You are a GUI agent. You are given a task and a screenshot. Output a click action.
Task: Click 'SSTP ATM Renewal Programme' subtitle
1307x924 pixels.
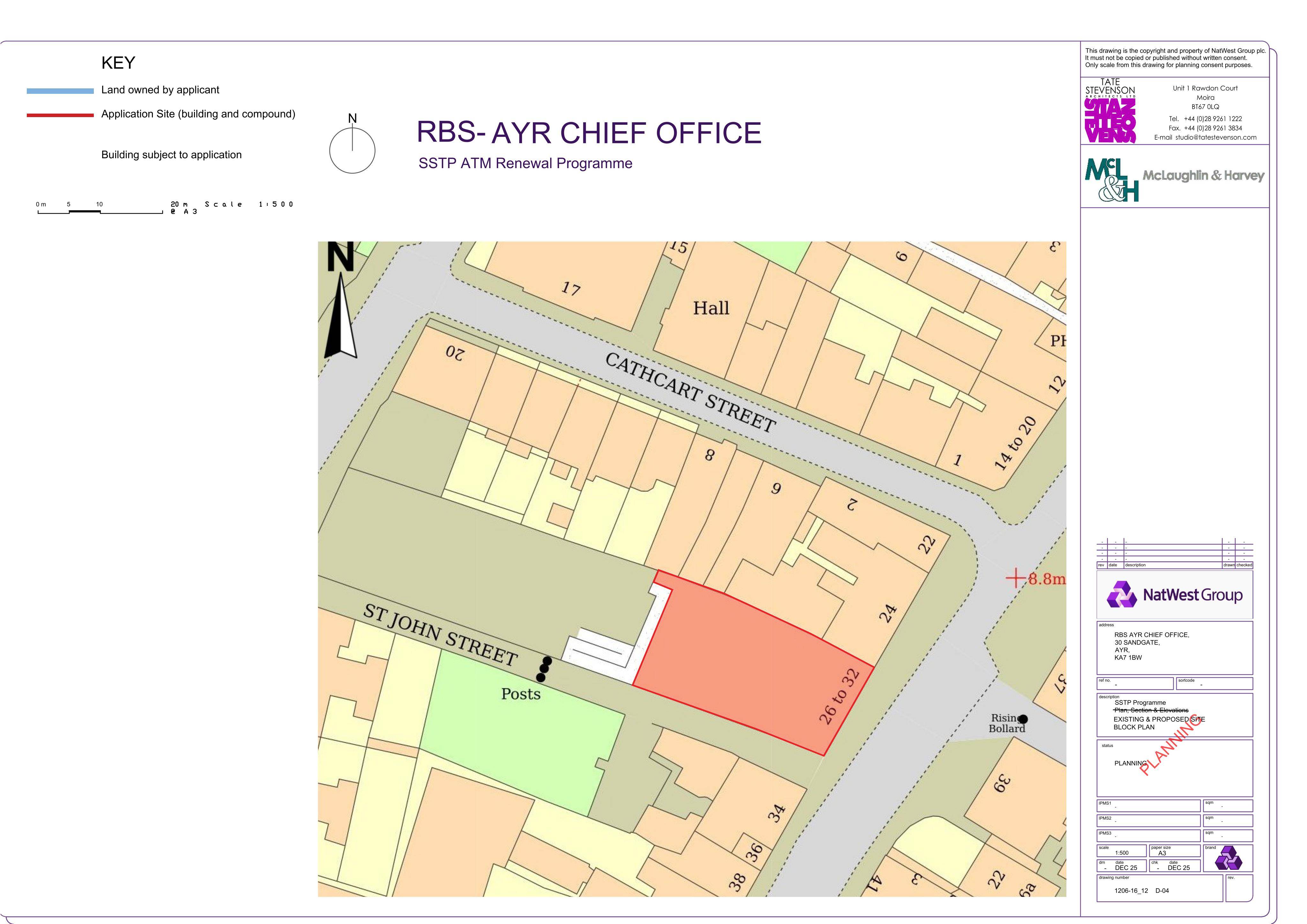pyautogui.click(x=526, y=163)
